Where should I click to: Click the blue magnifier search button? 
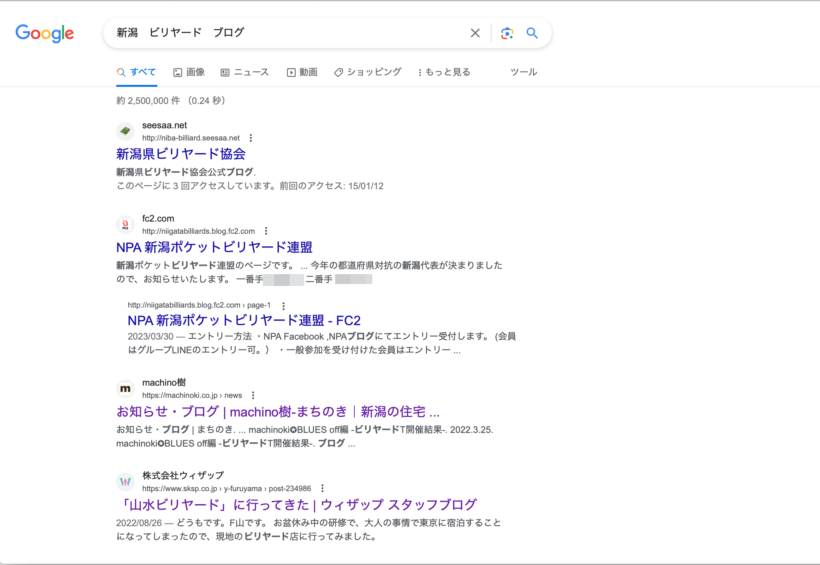coord(532,33)
